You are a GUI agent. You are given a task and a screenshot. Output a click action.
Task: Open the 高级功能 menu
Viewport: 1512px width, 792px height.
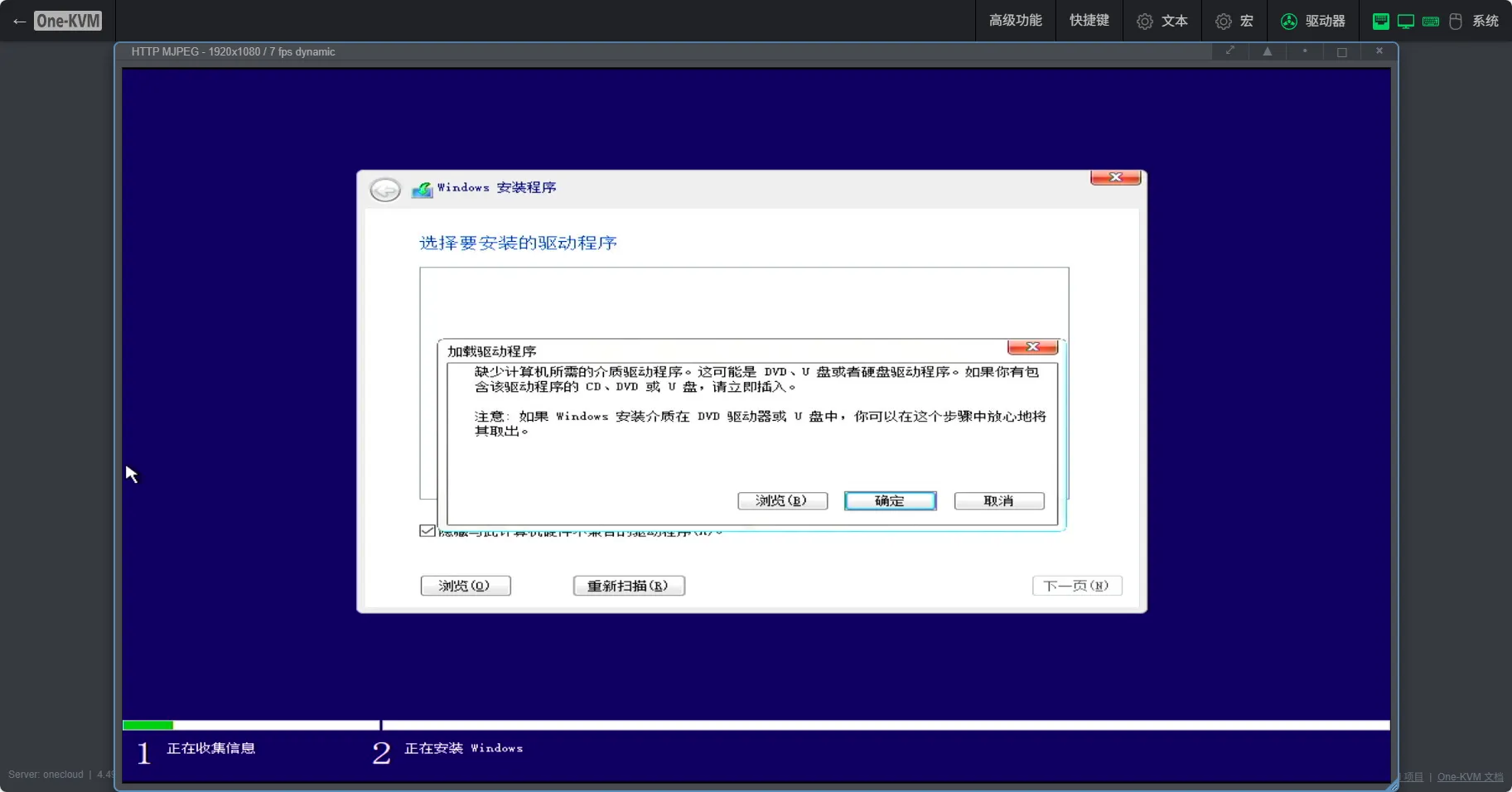1015,21
